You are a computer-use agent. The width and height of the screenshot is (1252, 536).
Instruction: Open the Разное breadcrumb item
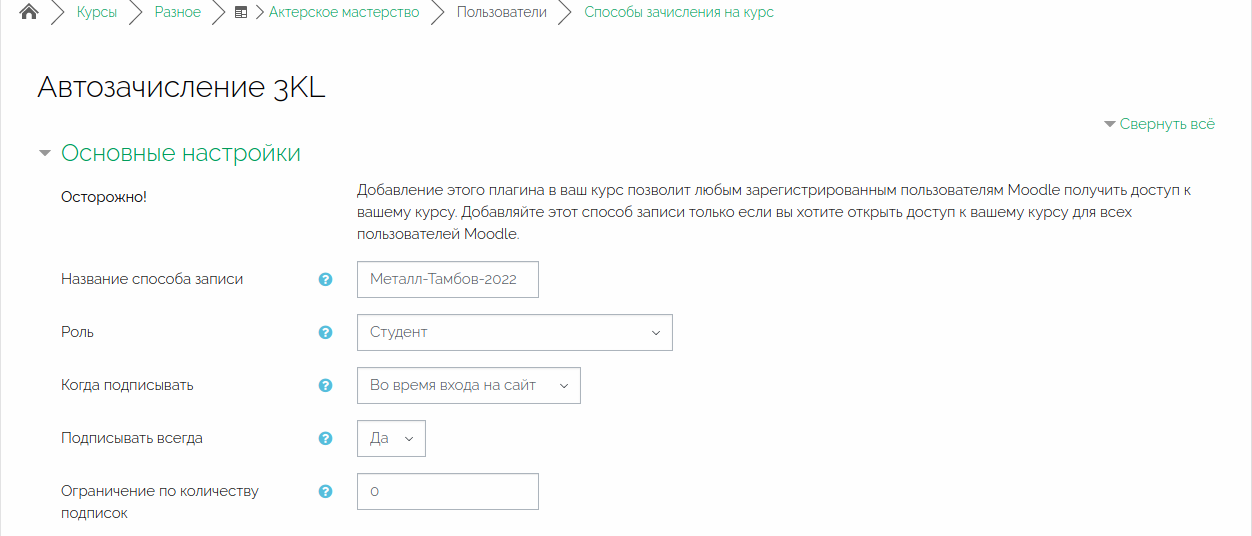point(177,13)
